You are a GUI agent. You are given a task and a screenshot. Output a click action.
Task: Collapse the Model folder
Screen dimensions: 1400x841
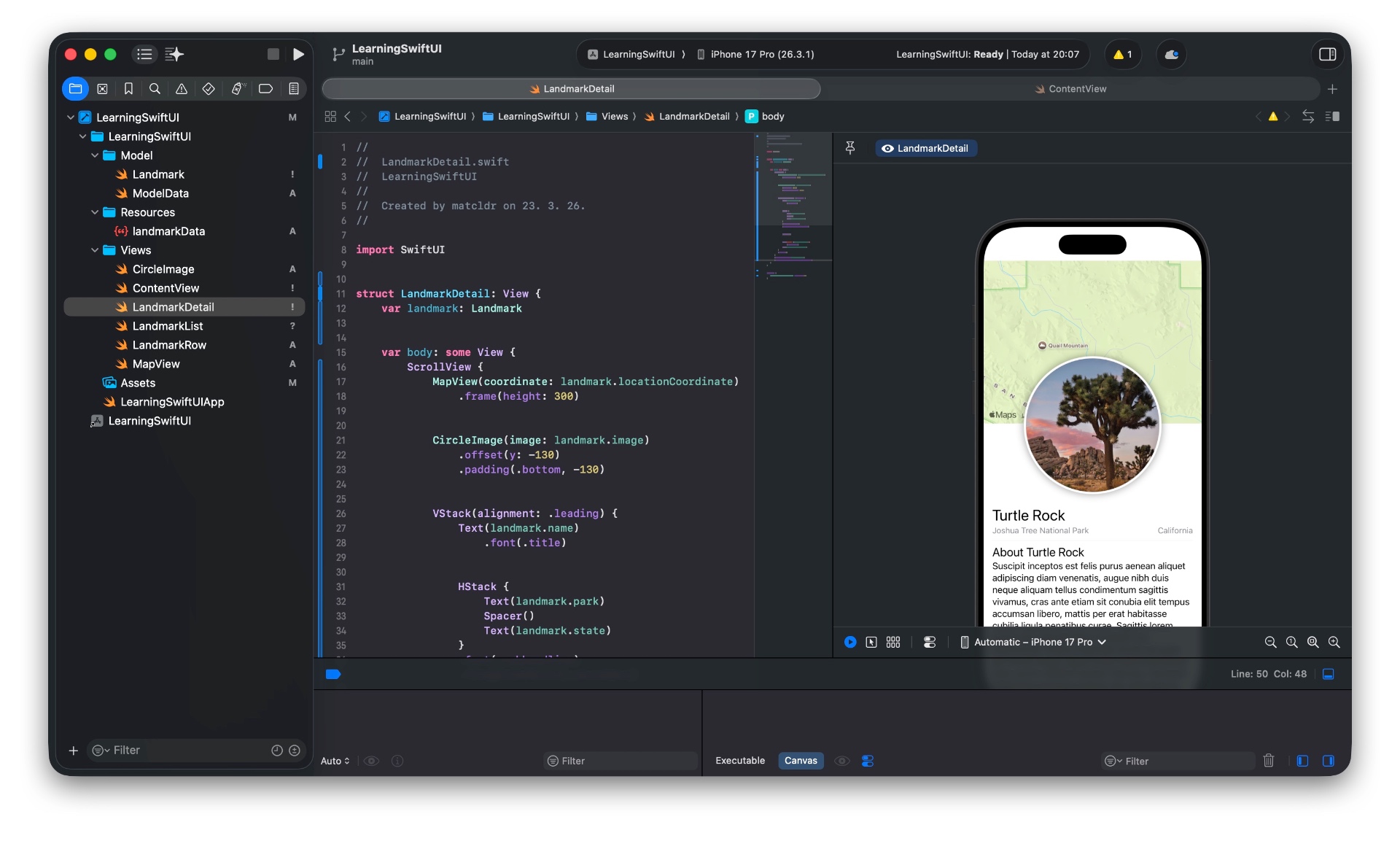tap(95, 155)
